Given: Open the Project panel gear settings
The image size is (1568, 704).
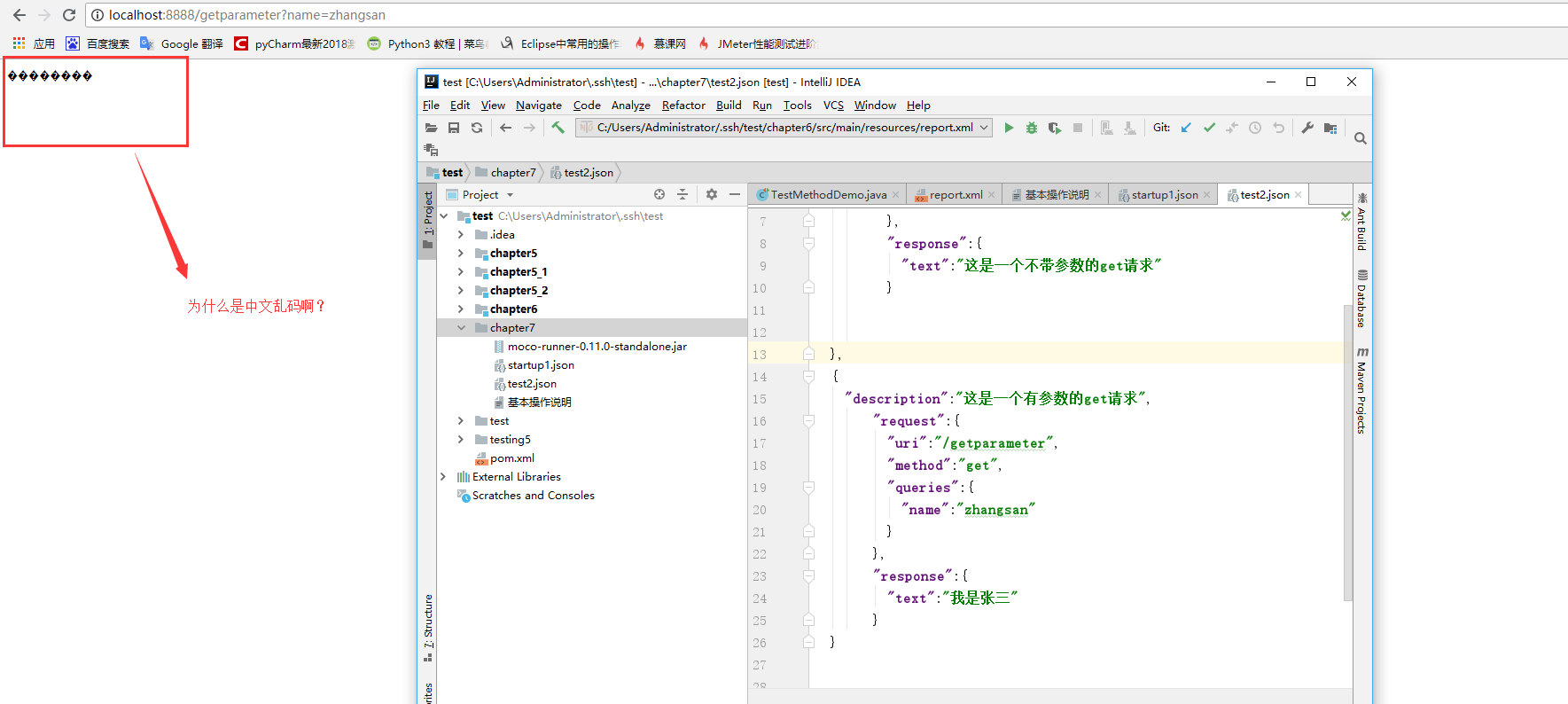Looking at the screenshot, I should tap(712, 194).
